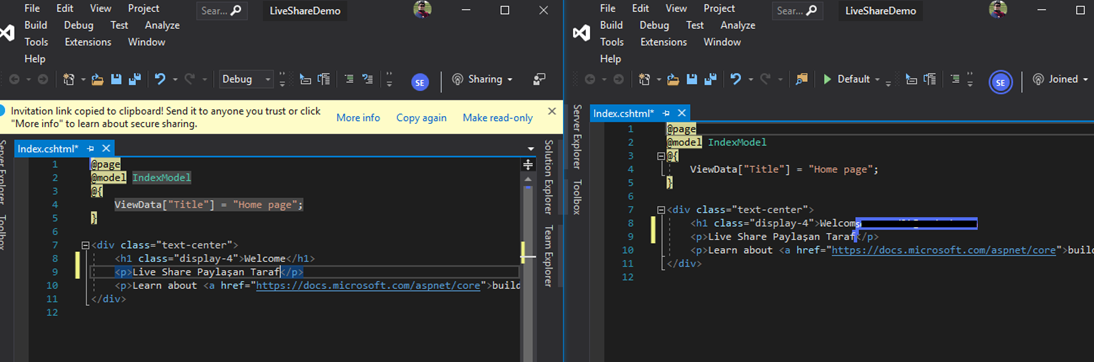Click Find in Files icon in right toolbar
This screenshot has width=1094, height=362.
[801, 80]
